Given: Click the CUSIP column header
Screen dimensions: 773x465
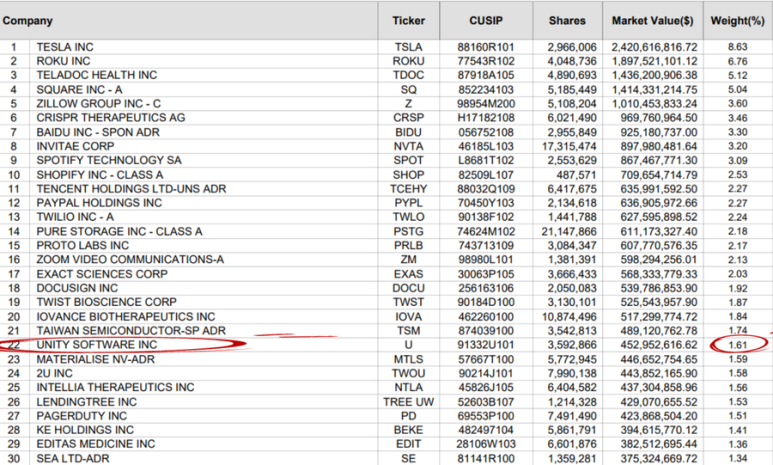Looking at the screenshot, I should click(486, 21).
